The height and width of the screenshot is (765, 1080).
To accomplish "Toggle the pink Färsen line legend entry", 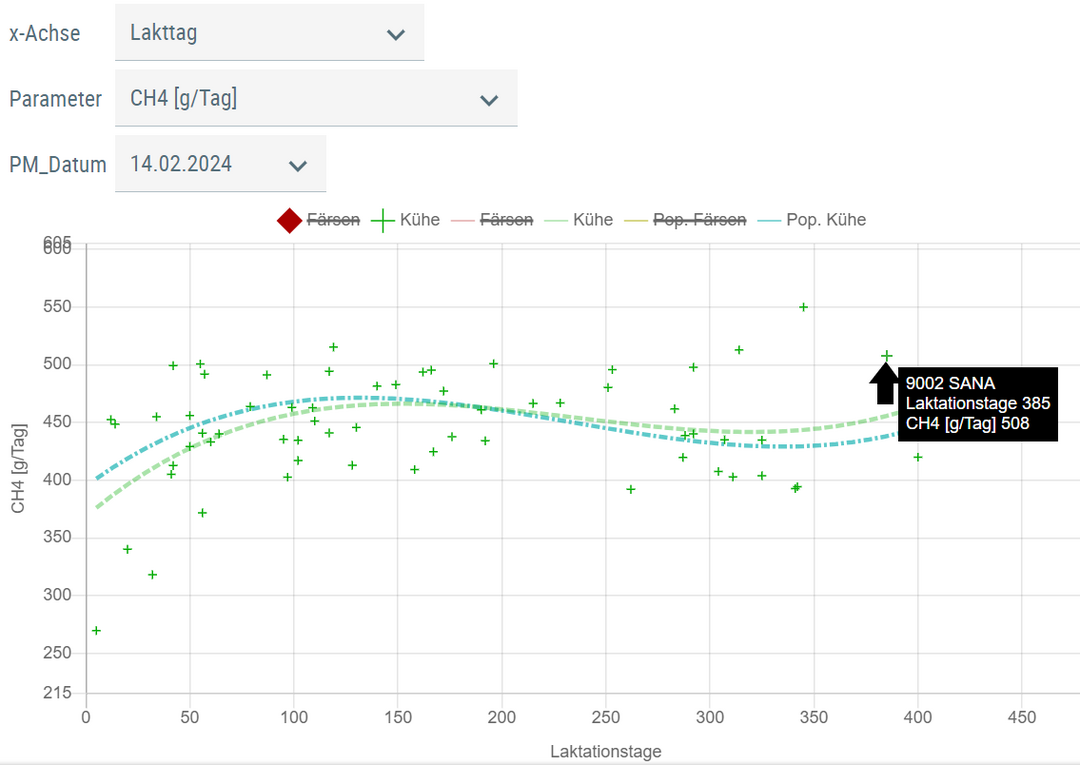I will coord(492,220).
